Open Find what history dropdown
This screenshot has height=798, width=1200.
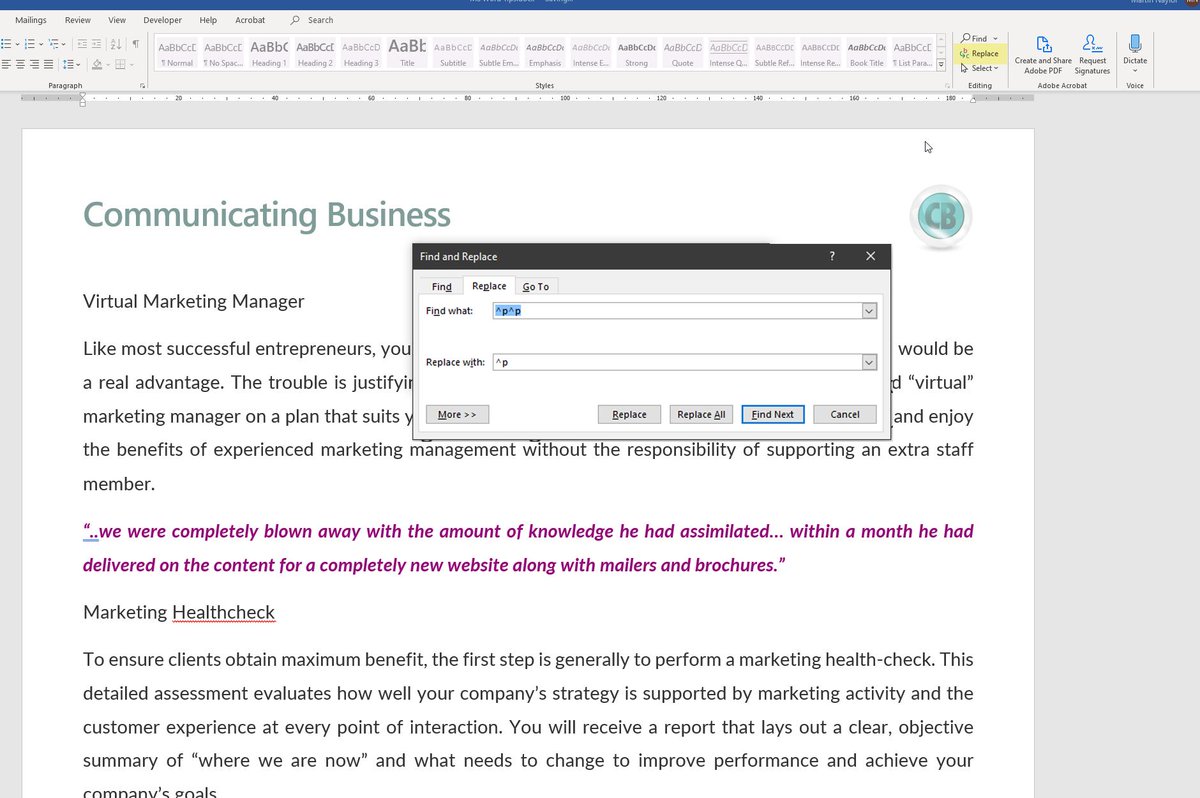click(869, 311)
